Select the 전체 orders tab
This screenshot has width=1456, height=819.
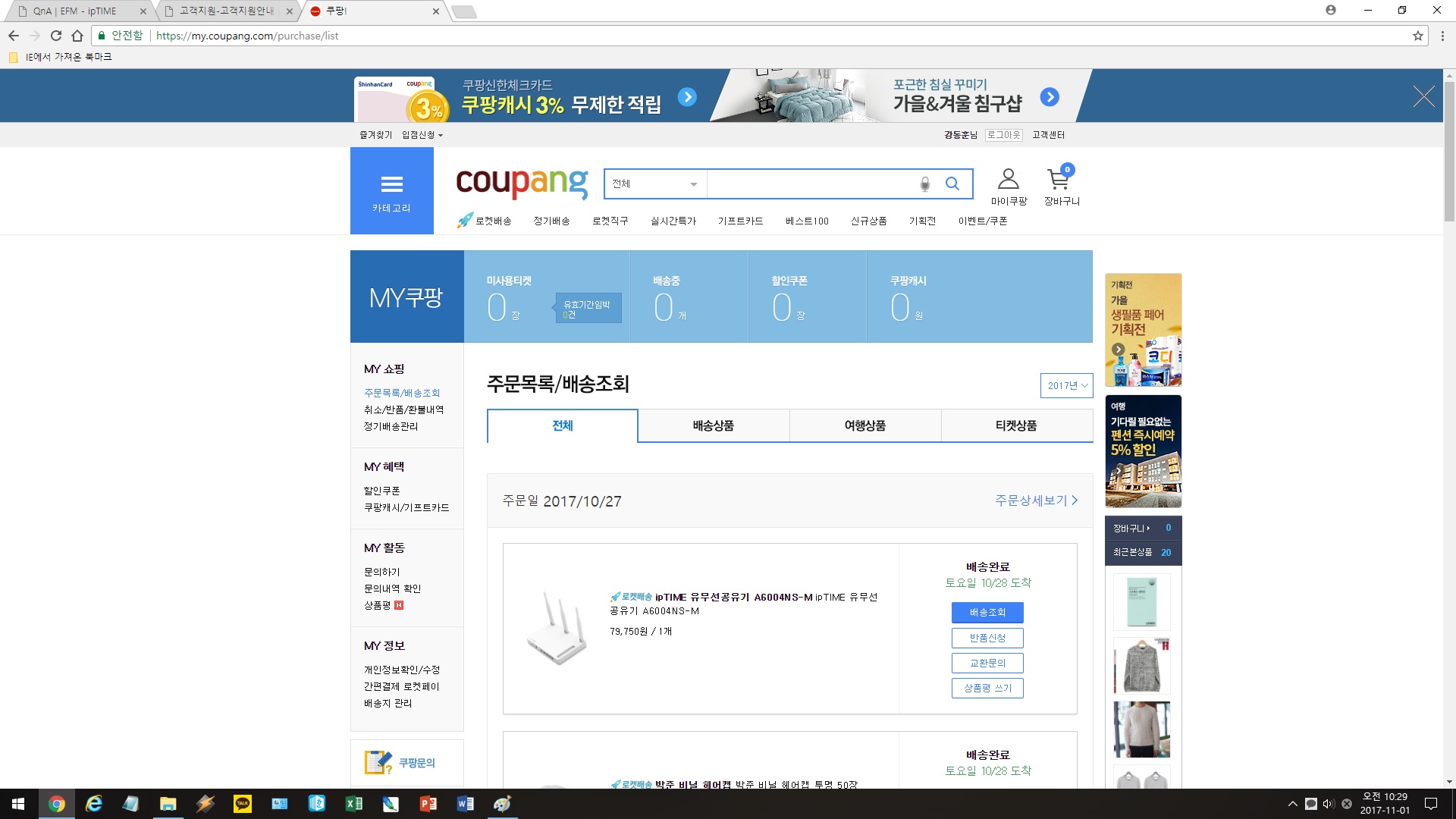tap(562, 425)
